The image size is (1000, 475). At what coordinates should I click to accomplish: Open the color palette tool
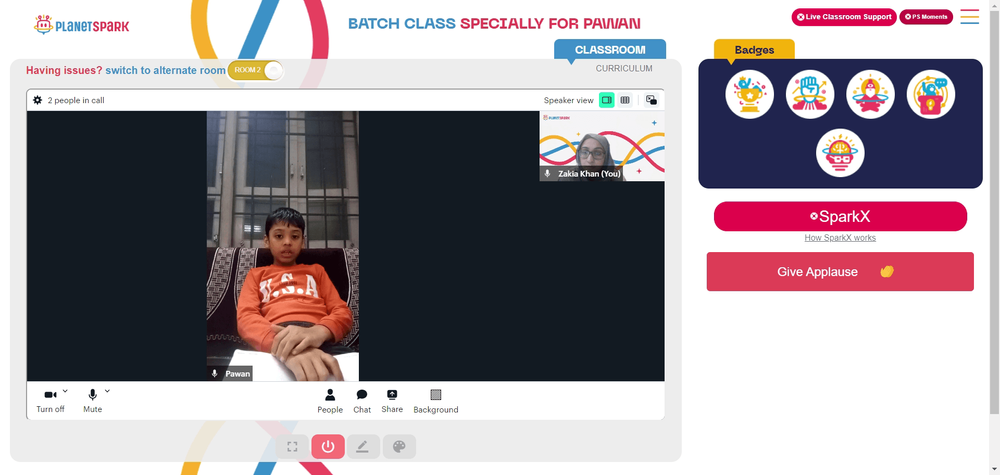[x=399, y=447]
